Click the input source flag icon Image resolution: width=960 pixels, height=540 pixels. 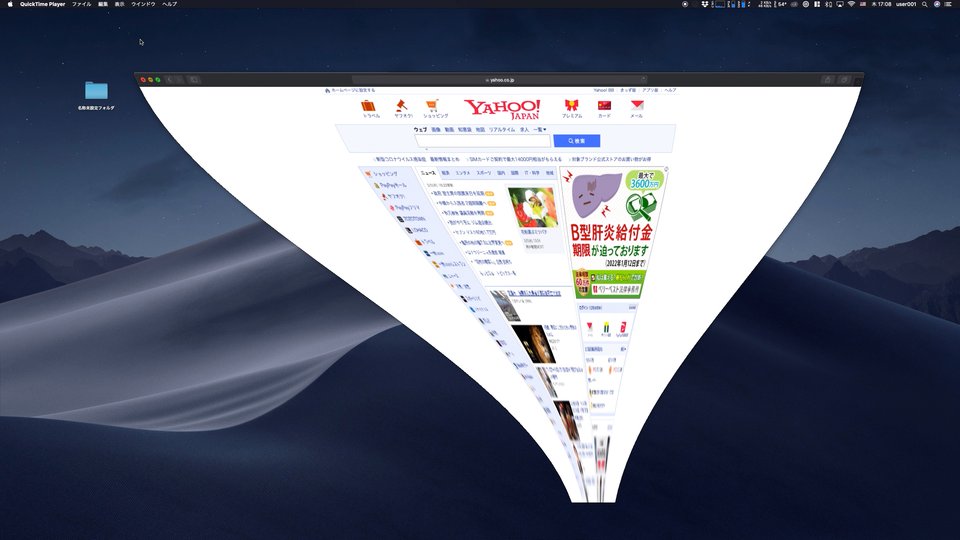coord(863,4)
